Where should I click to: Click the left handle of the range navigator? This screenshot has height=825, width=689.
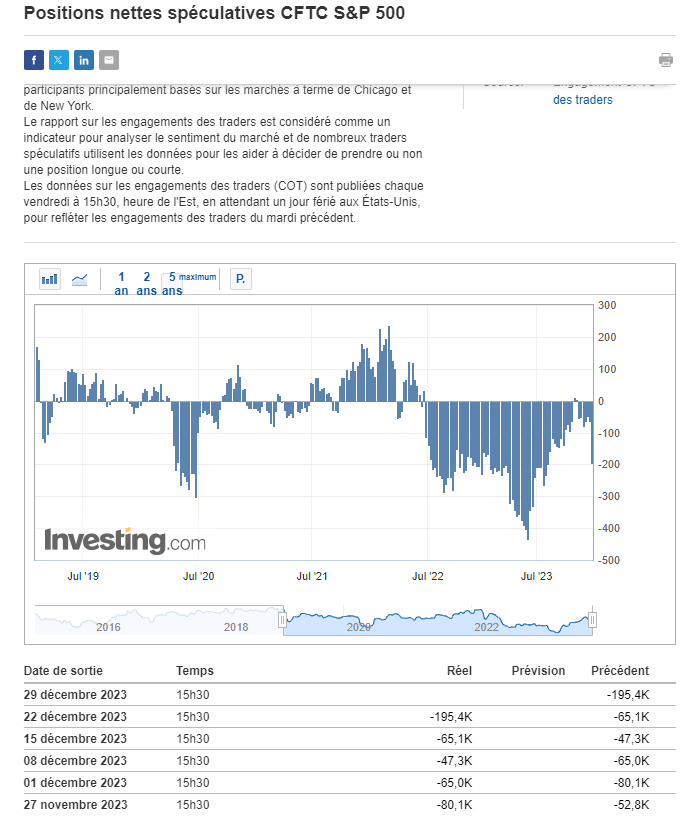point(282,621)
